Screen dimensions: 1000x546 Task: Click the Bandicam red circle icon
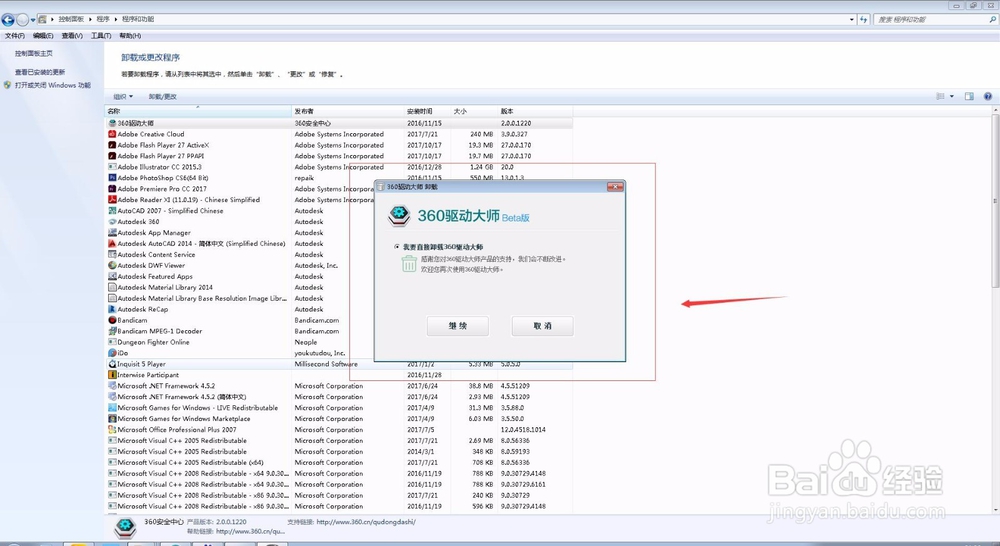tap(112, 320)
